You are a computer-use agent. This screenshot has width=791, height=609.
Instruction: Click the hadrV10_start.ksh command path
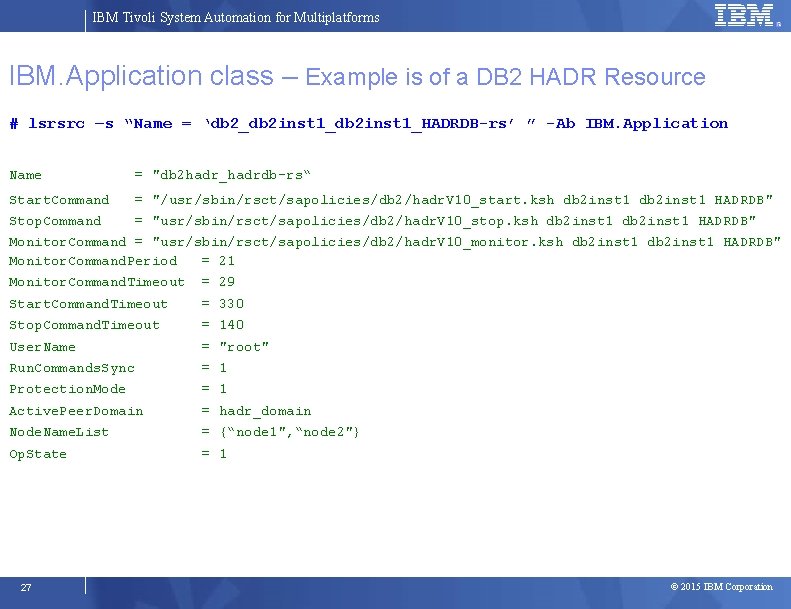[463, 200]
